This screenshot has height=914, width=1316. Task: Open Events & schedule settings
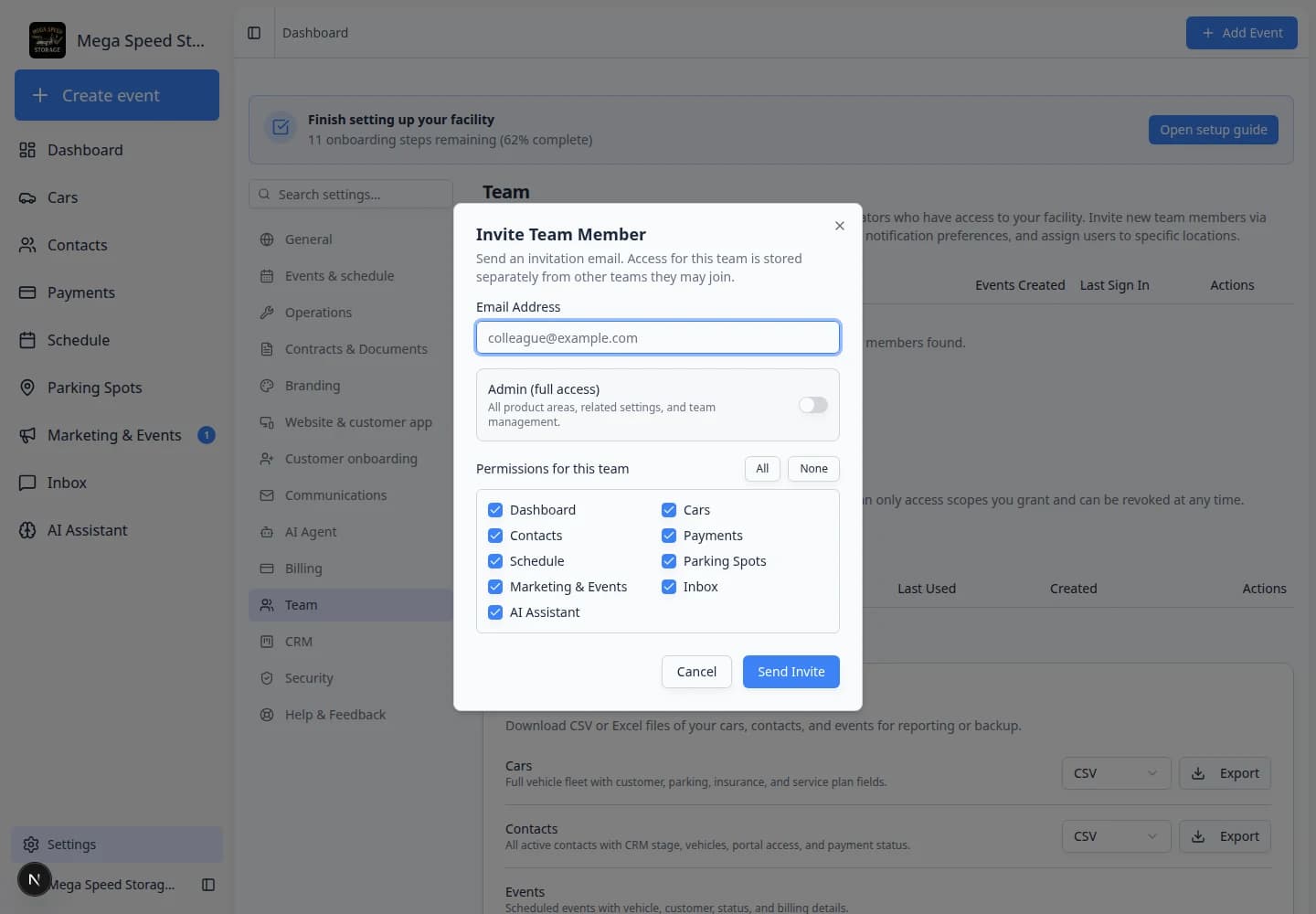(x=351, y=276)
